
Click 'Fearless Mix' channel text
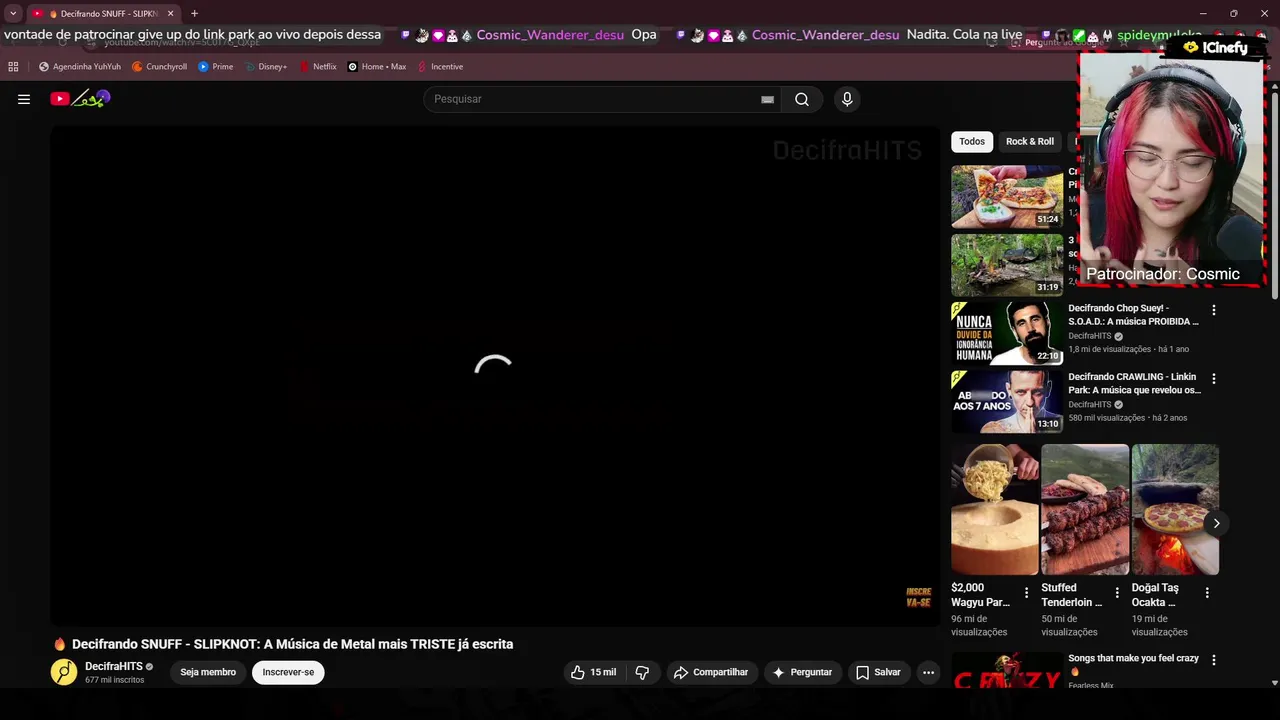tap(1091, 685)
